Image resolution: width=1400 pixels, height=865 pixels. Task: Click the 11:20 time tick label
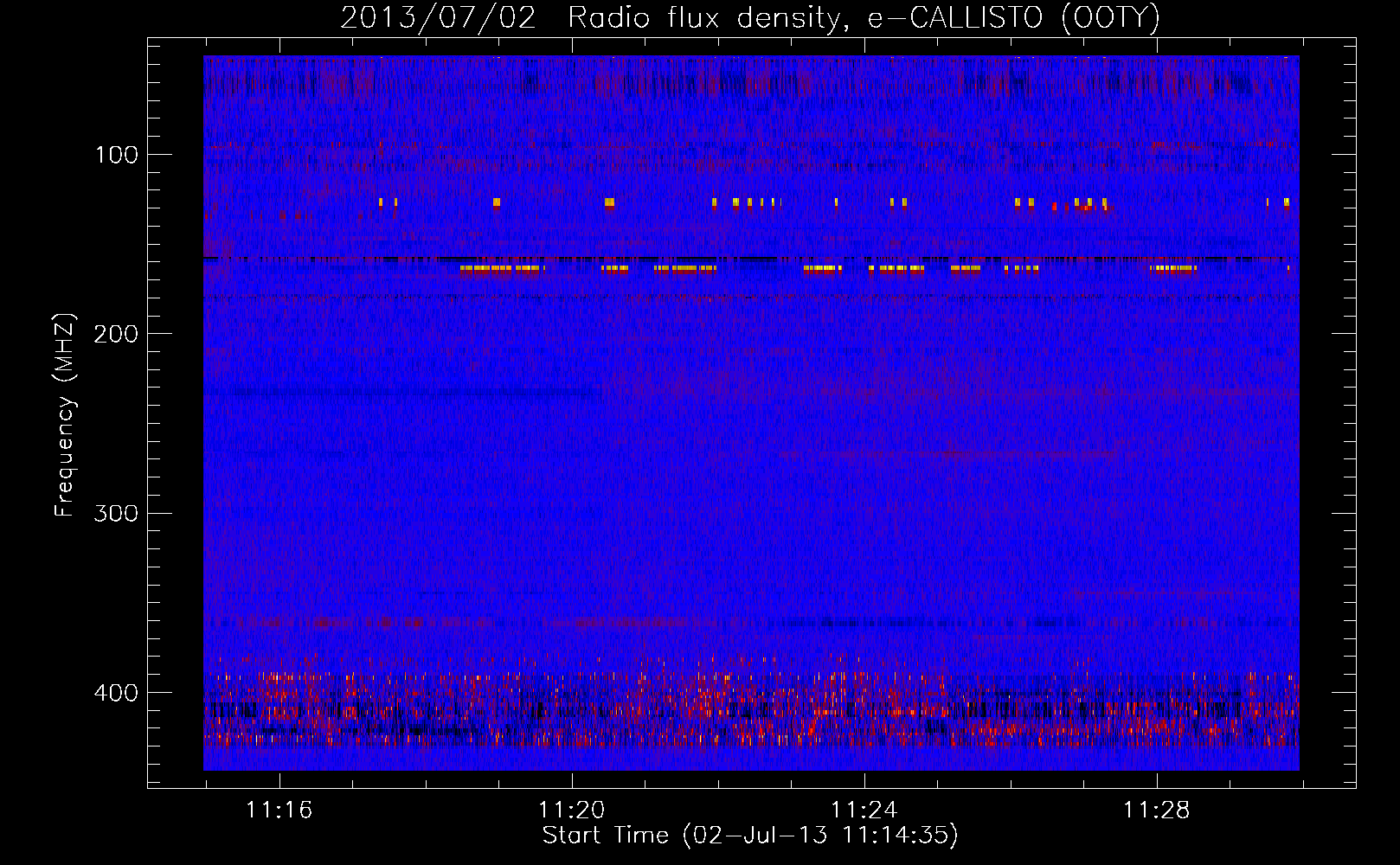pyautogui.click(x=571, y=811)
